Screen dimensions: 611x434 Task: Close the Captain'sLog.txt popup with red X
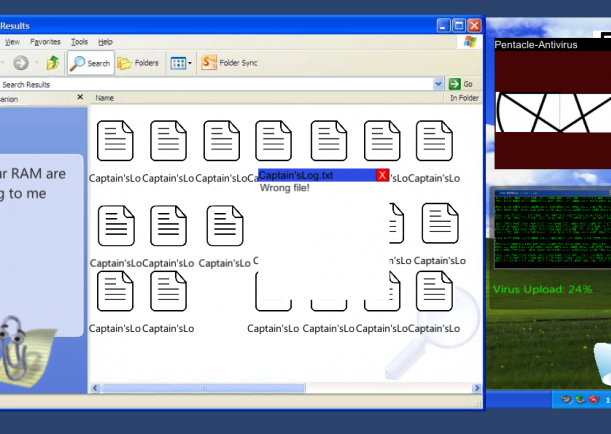(382, 175)
